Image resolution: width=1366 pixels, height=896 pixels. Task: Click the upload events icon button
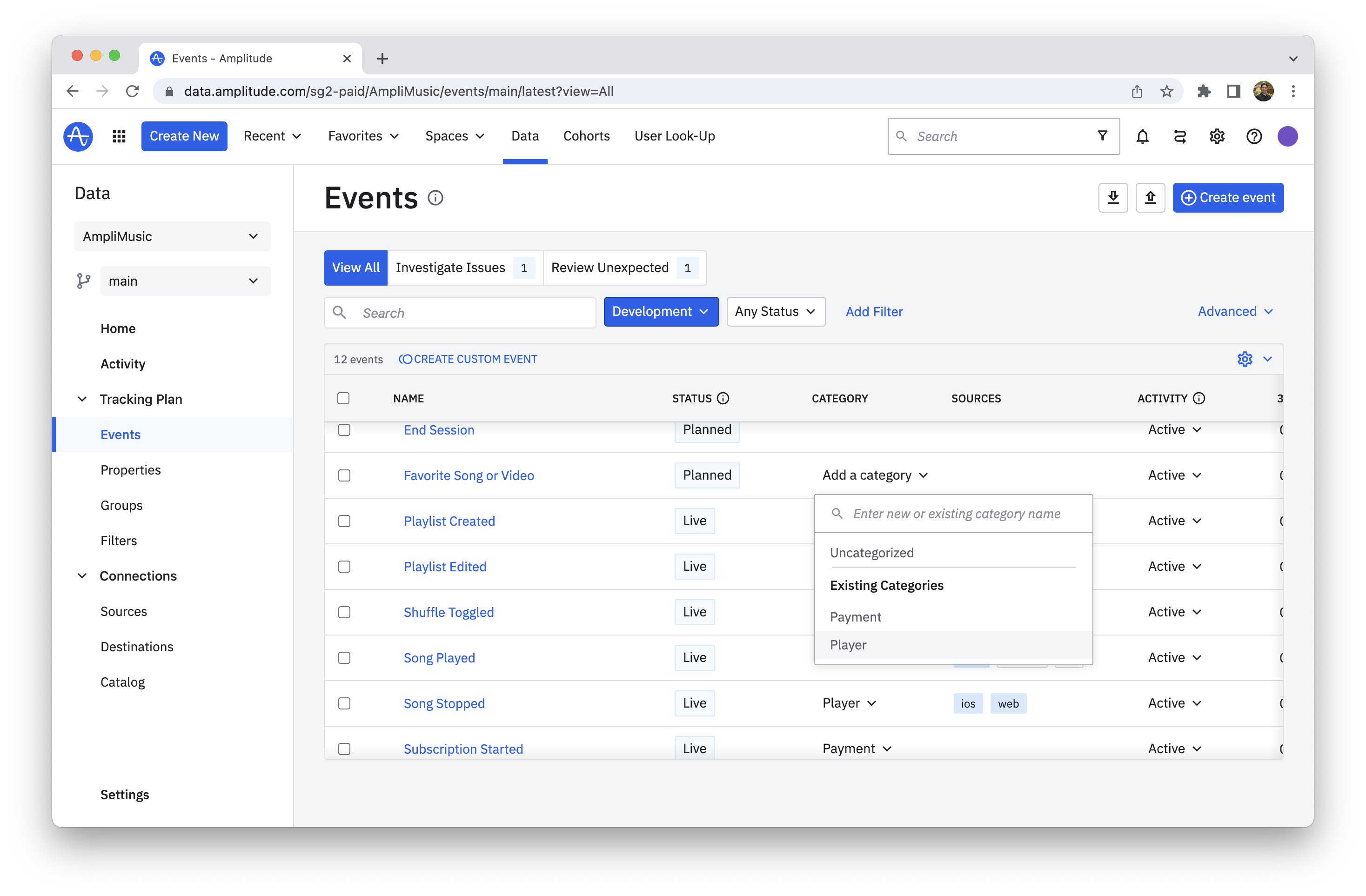pos(1150,197)
